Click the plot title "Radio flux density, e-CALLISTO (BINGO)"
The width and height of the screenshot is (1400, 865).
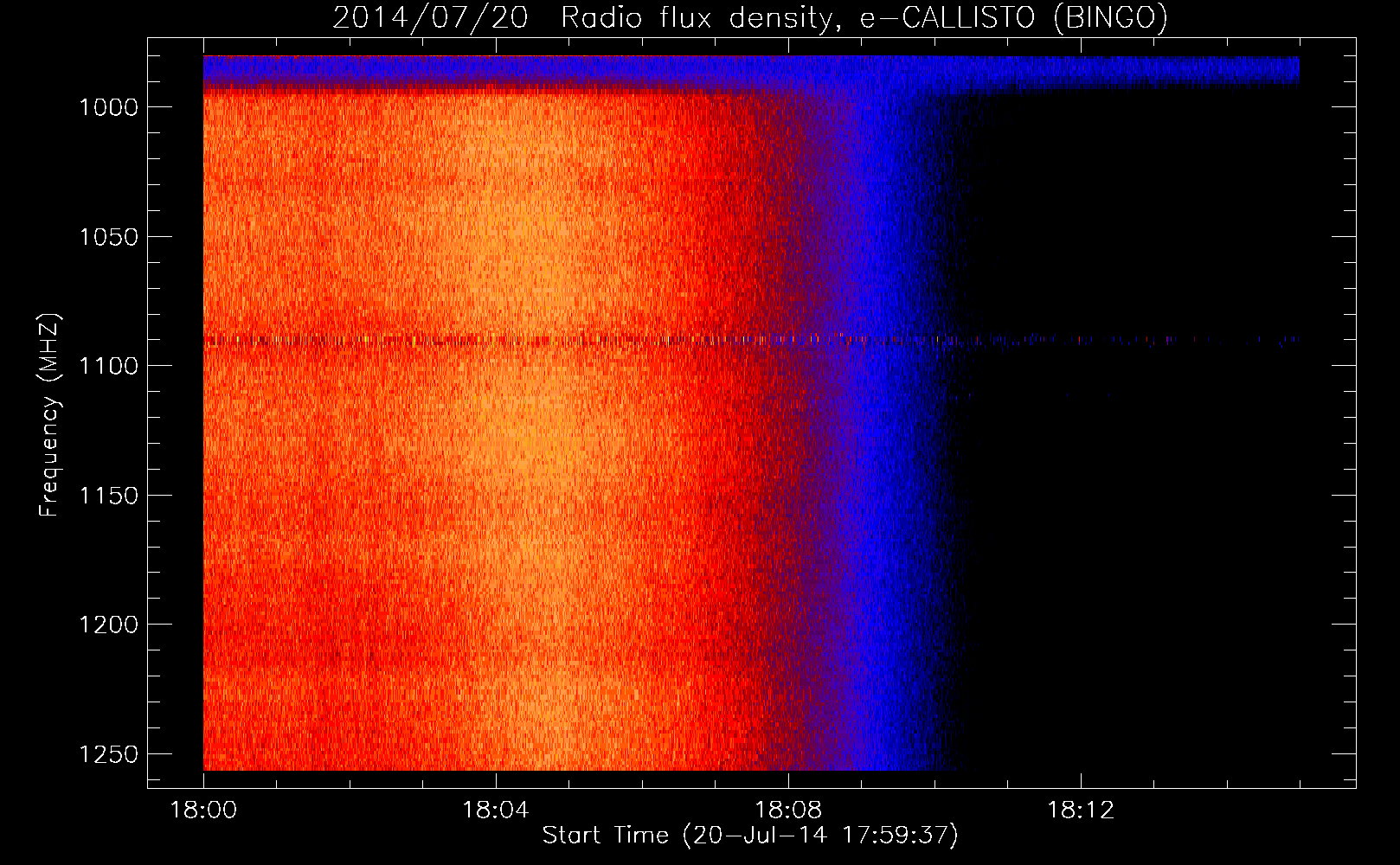[x=864, y=17]
